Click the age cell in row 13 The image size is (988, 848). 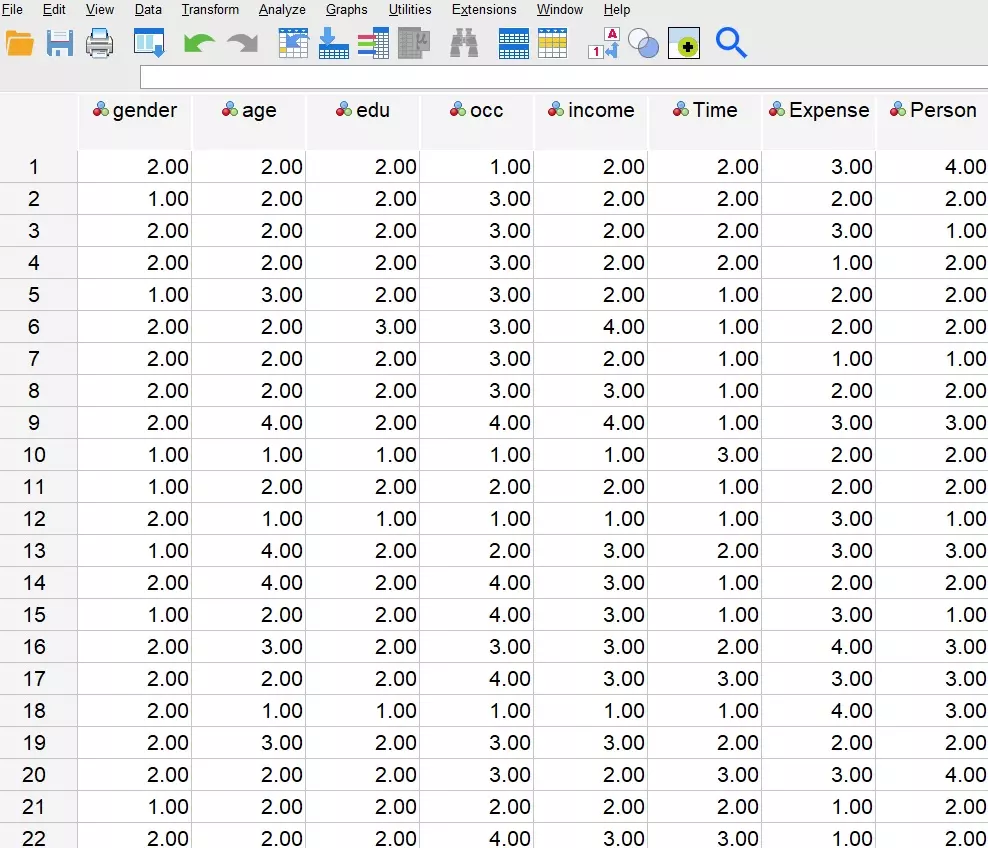pyautogui.click(x=249, y=551)
